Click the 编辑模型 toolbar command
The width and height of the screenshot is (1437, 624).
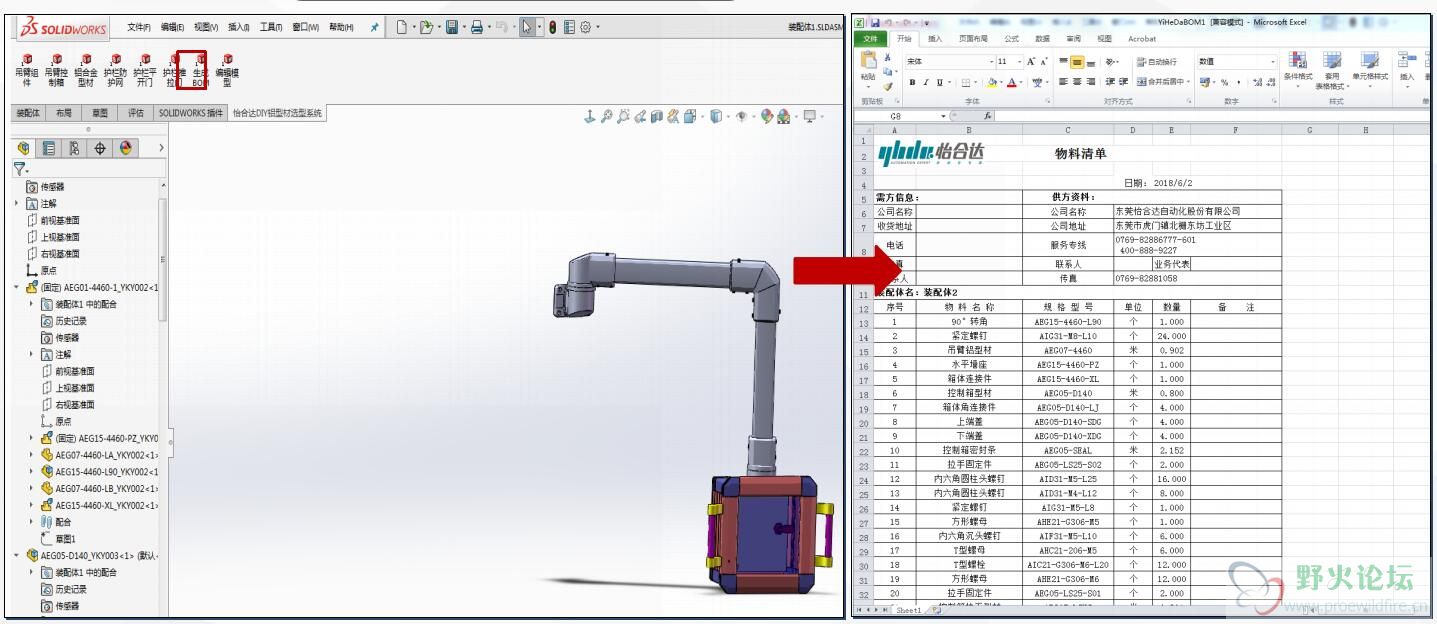pos(228,71)
